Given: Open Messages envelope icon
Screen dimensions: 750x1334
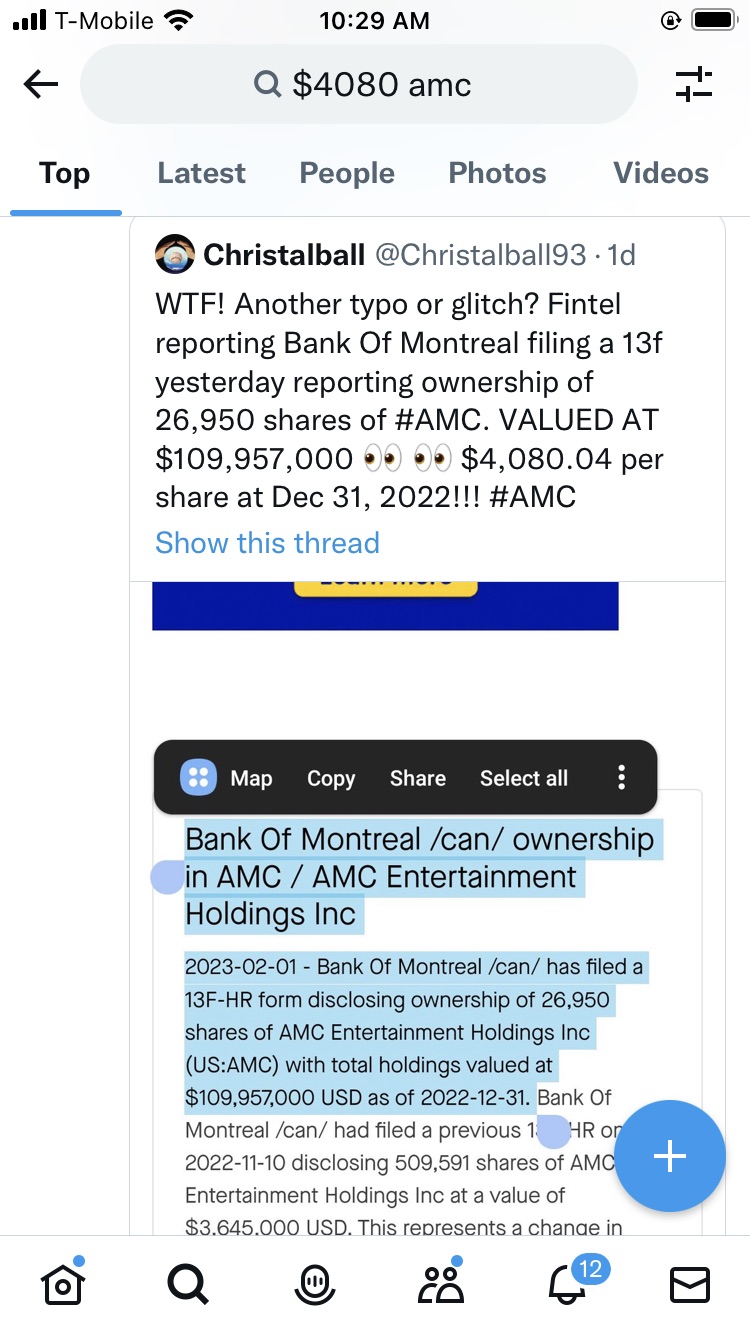Looking at the screenshot, I should point(690,1284).
